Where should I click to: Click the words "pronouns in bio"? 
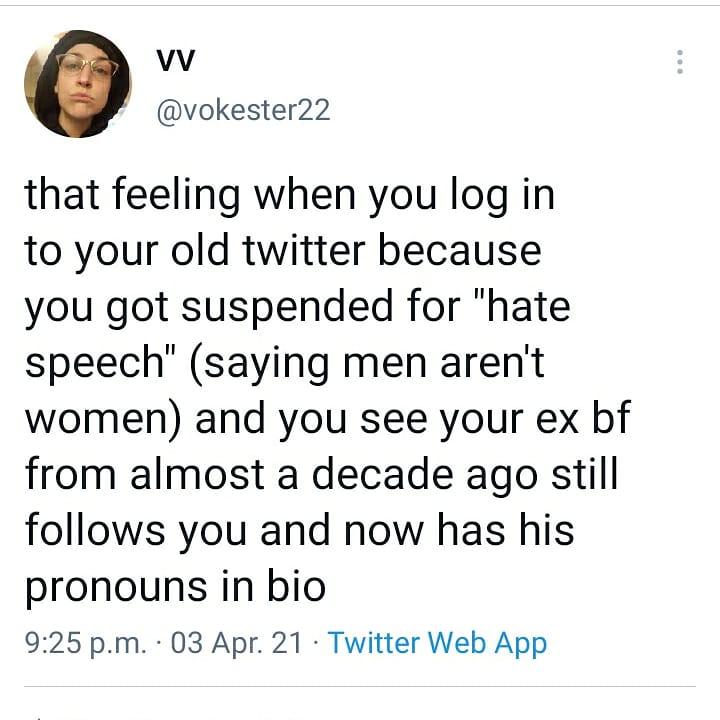tap(175, 585)
